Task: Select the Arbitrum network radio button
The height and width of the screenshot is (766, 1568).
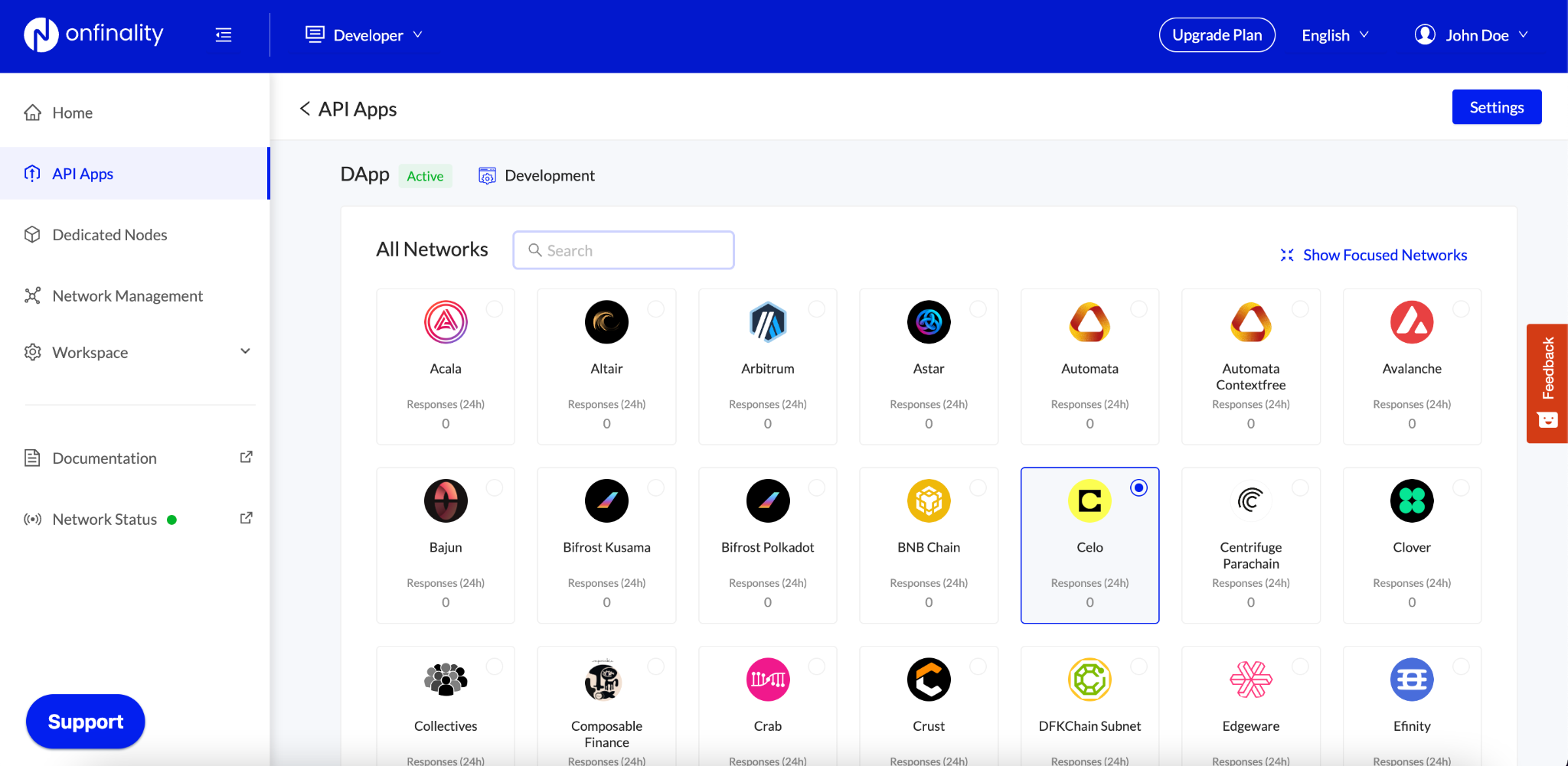Action: [817, 308]
